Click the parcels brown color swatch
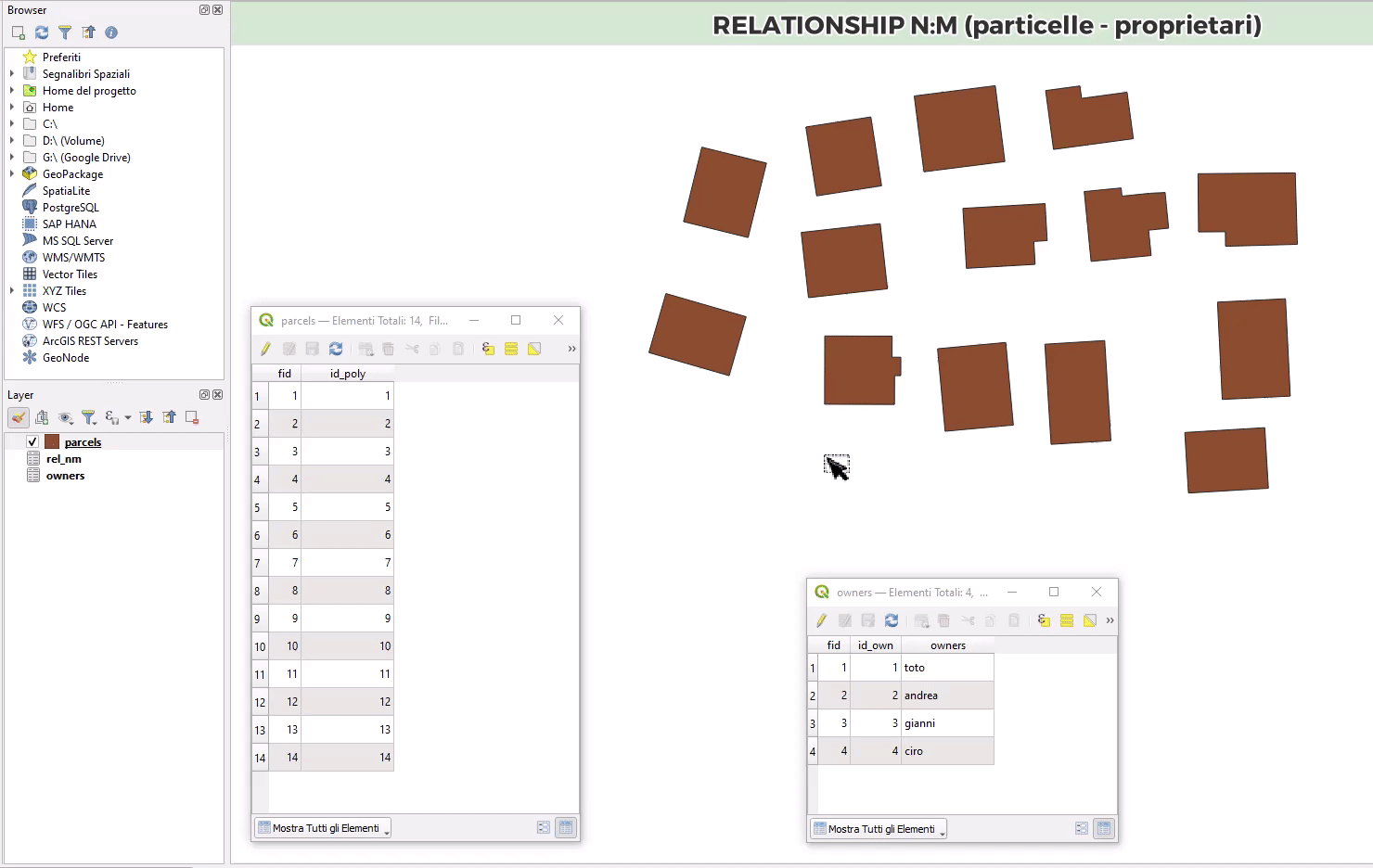The width and height of the screenshot is (1373, 868). point(52,442)
